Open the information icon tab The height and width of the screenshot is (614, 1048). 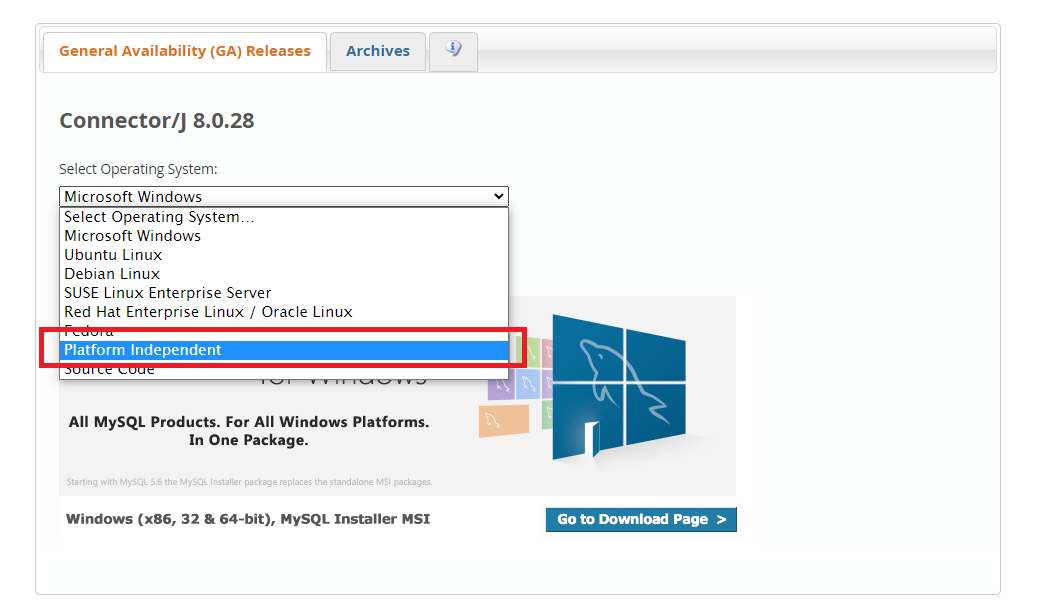[x=453, y=51]
